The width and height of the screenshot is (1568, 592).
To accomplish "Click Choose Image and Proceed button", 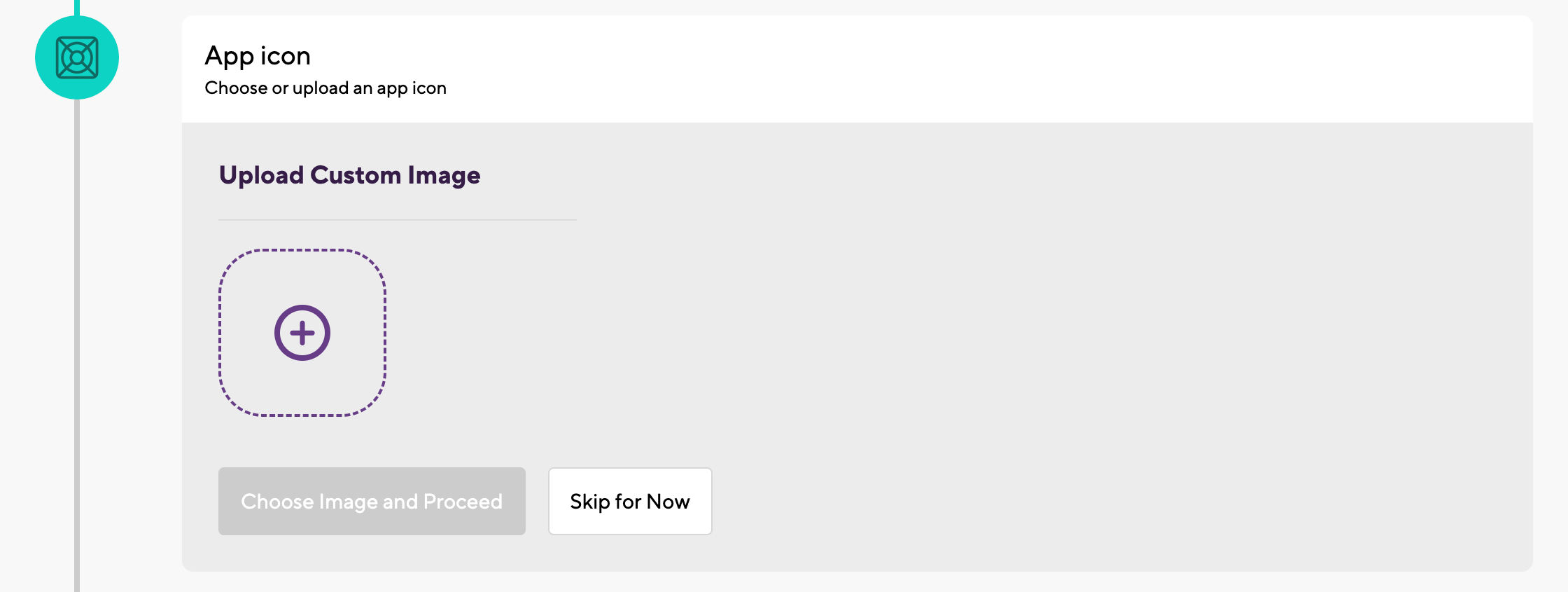I will (372, 502).
